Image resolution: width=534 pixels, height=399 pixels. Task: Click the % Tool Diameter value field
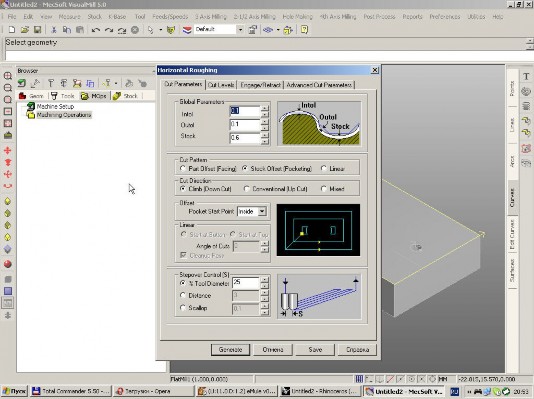click(246, 283)
